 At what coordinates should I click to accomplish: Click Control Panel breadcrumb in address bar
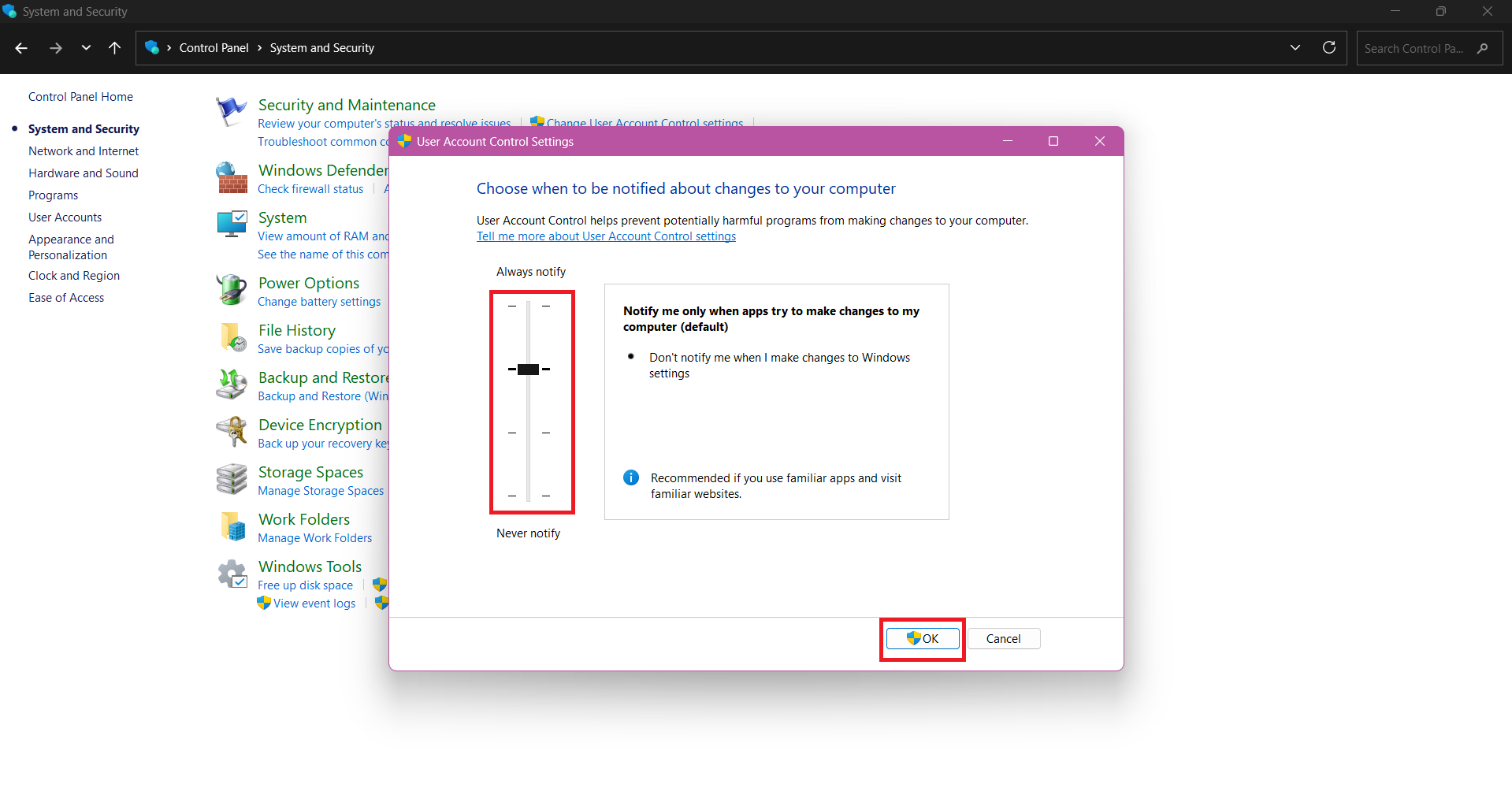[x=214, y=48]
